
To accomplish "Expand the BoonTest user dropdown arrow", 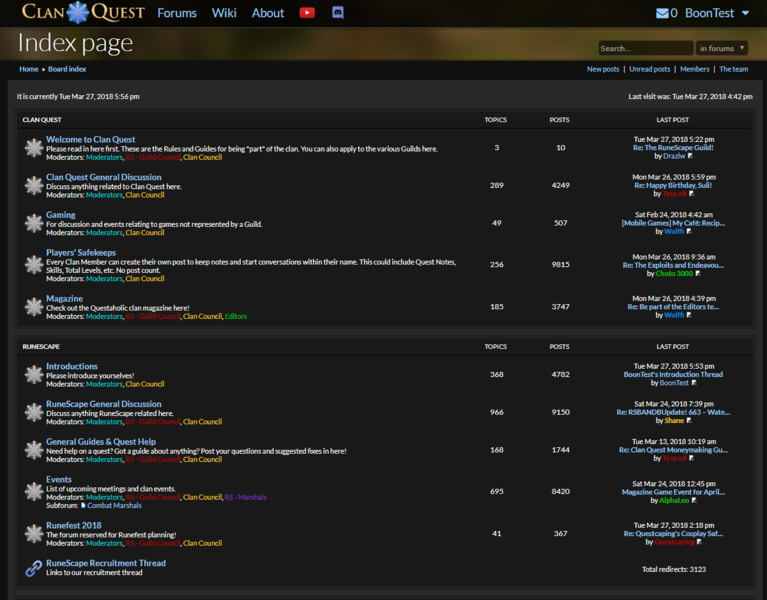I will click(x=745, y=13).
